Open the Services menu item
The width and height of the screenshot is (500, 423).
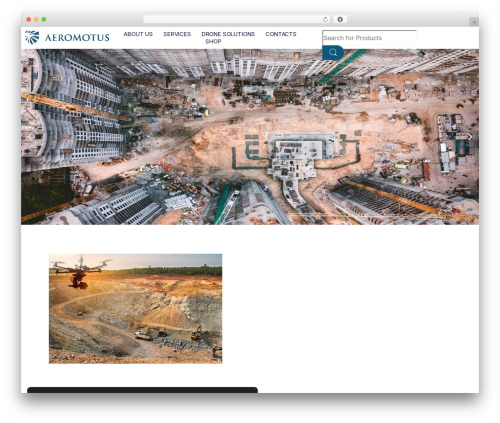[x=177, y=34]
